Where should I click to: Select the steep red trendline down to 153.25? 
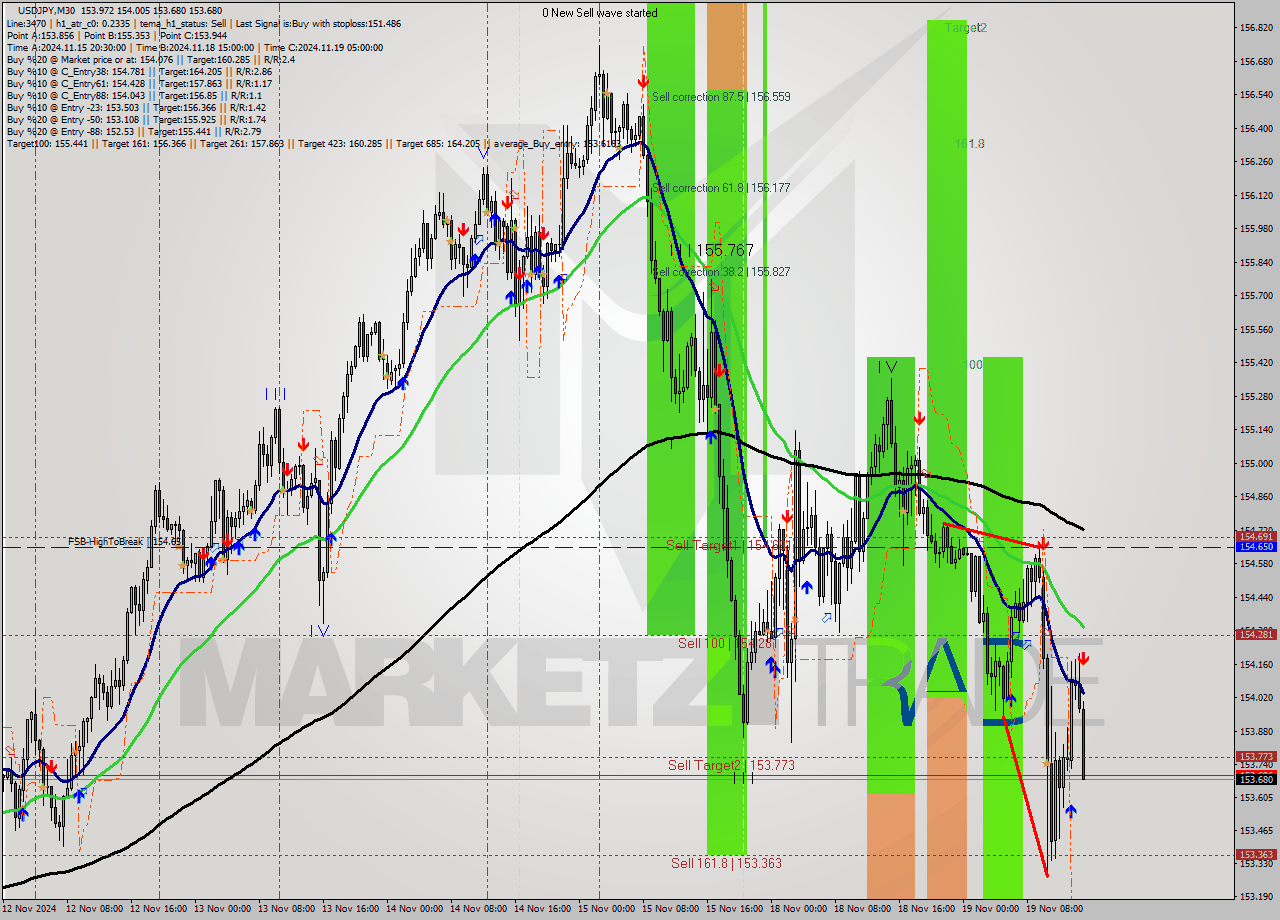(x=1024, y=795)
